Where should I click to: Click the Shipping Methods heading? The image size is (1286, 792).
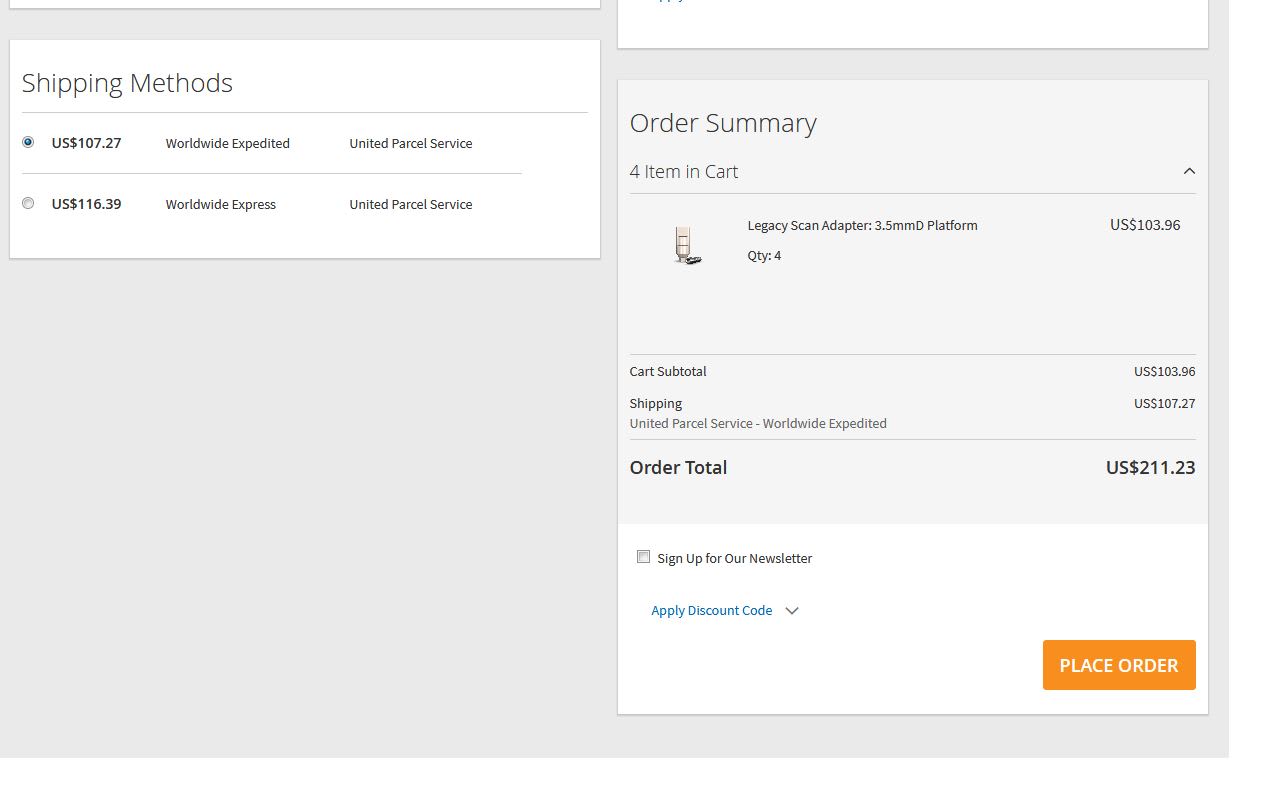click(x=127, y=83)
